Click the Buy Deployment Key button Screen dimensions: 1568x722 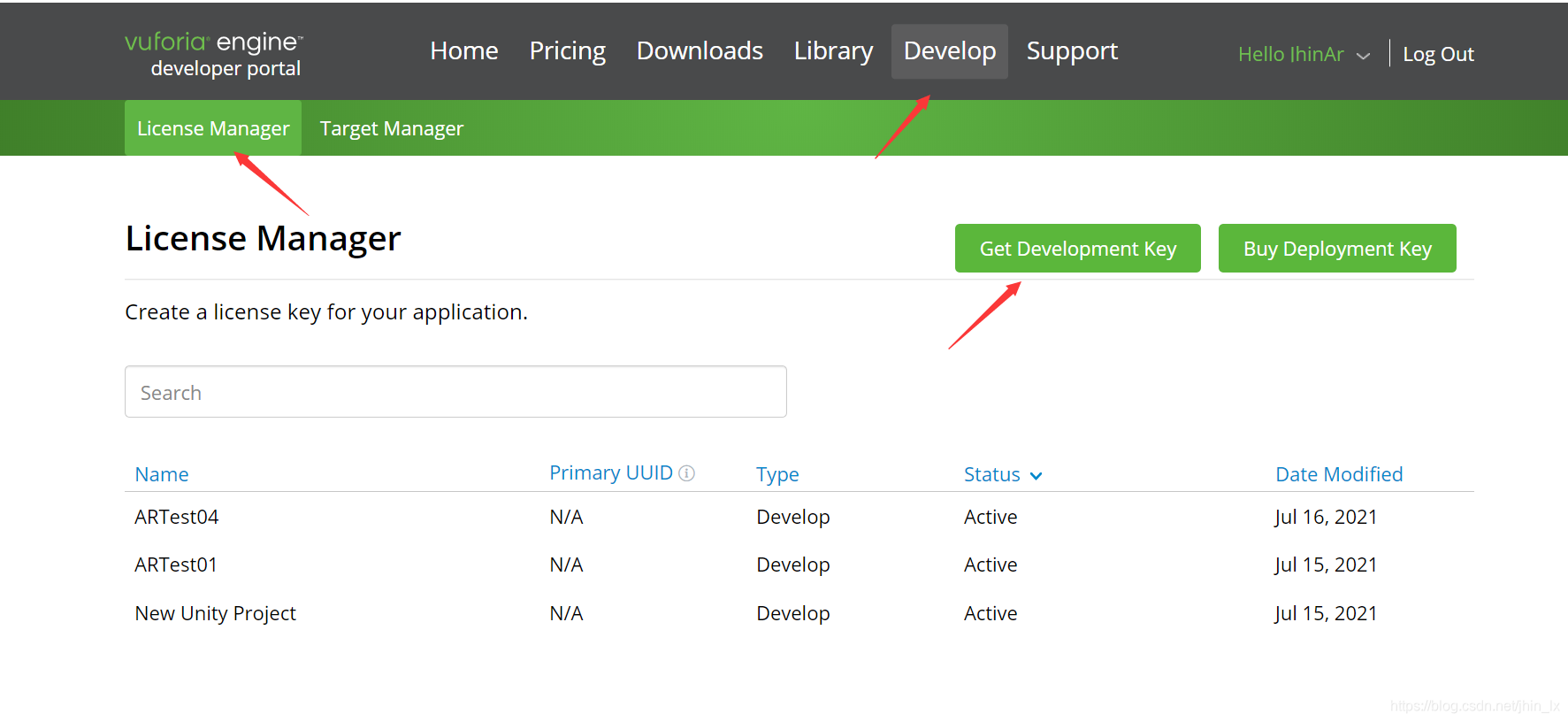[1337, 249]
